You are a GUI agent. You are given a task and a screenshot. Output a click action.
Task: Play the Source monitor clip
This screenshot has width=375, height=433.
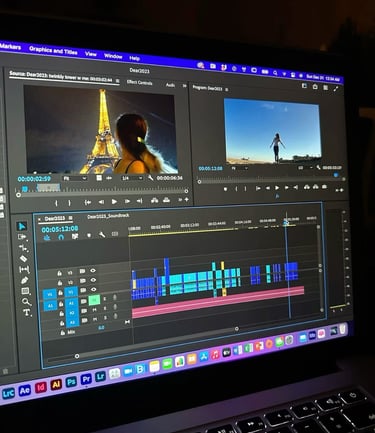(x=114, y=201)
